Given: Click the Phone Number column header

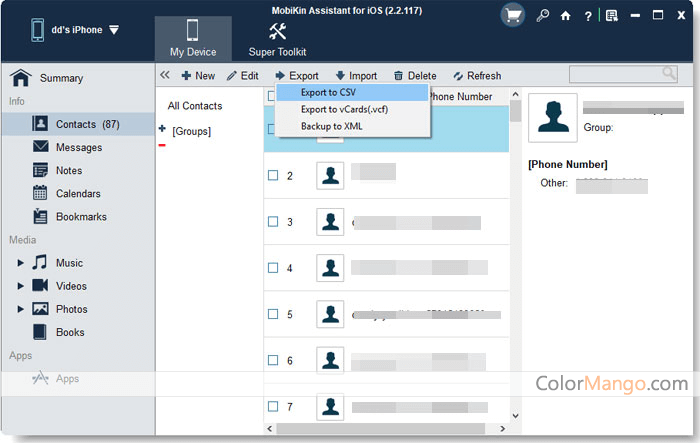Looking at the screenshot, I should [x=460, y=96].
